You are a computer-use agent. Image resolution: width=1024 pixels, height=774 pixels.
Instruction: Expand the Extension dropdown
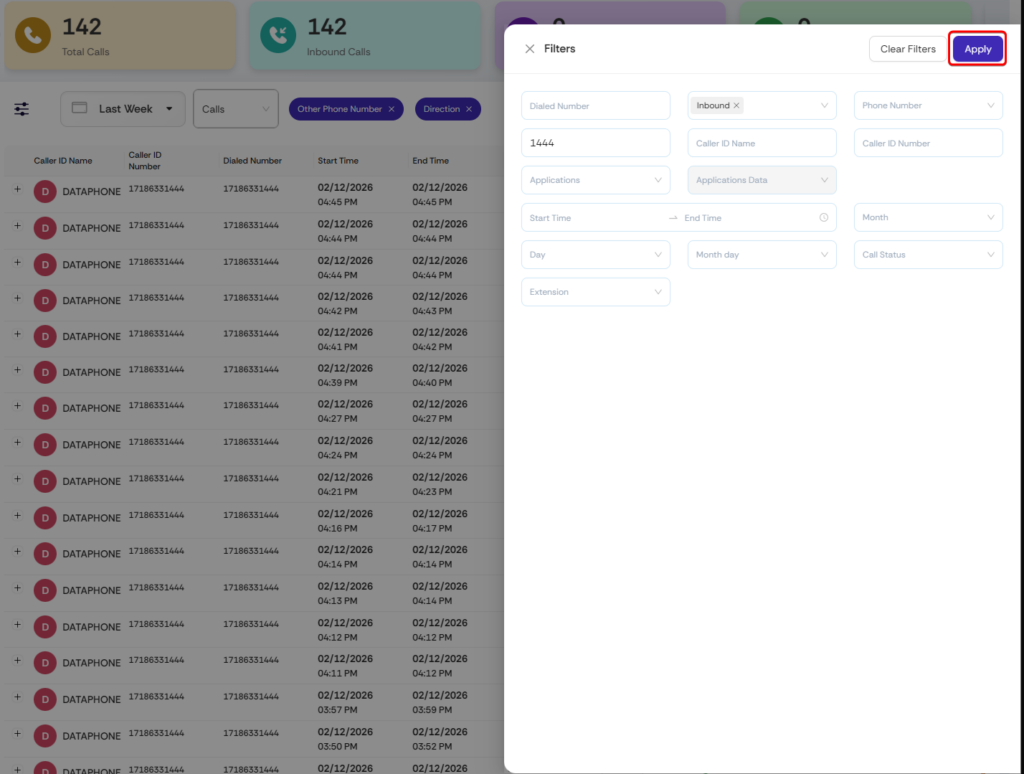pyautogui.click(x=595, y=292)
